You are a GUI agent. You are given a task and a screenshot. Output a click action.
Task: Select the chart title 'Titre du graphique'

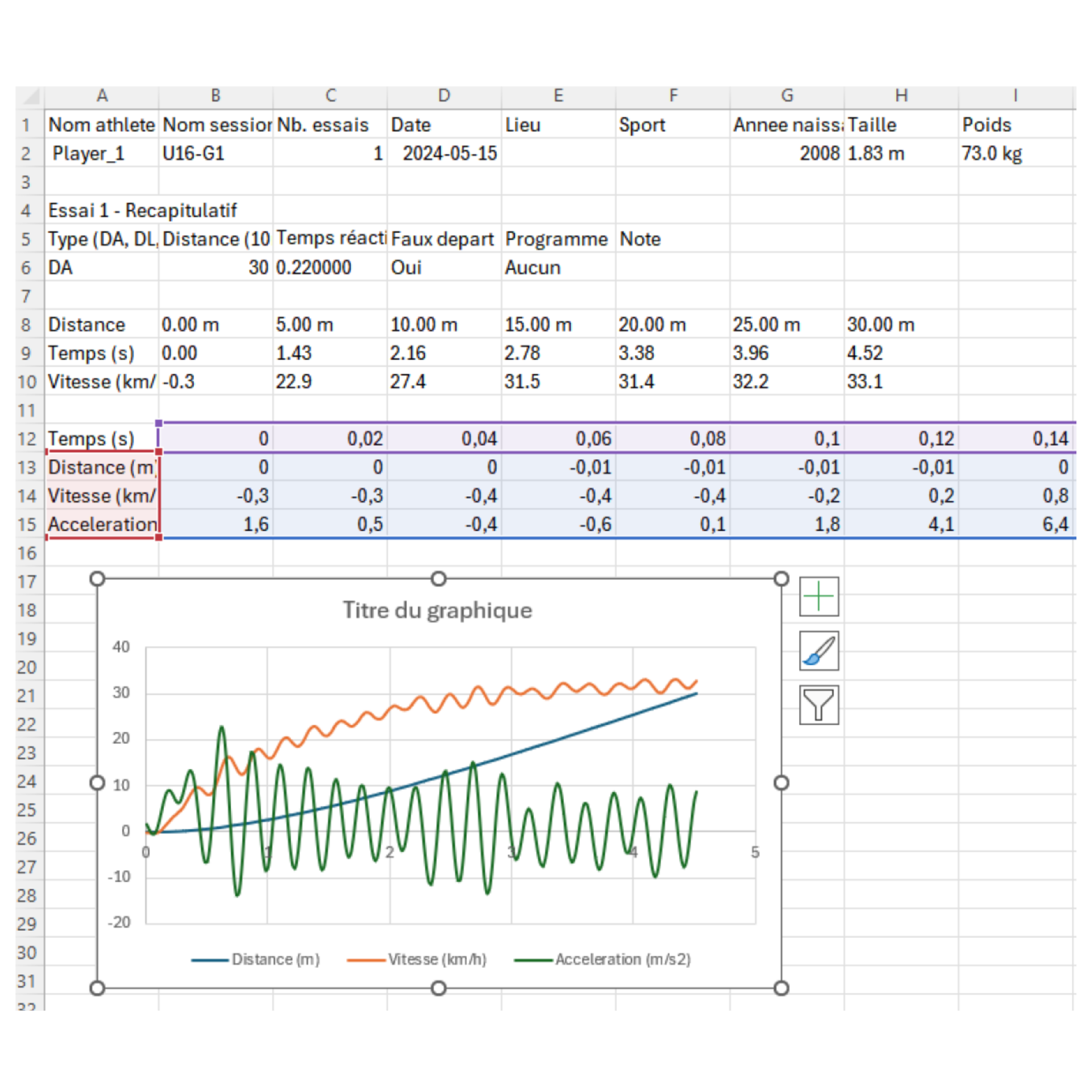pyautogui.click(x=438, y=610)
